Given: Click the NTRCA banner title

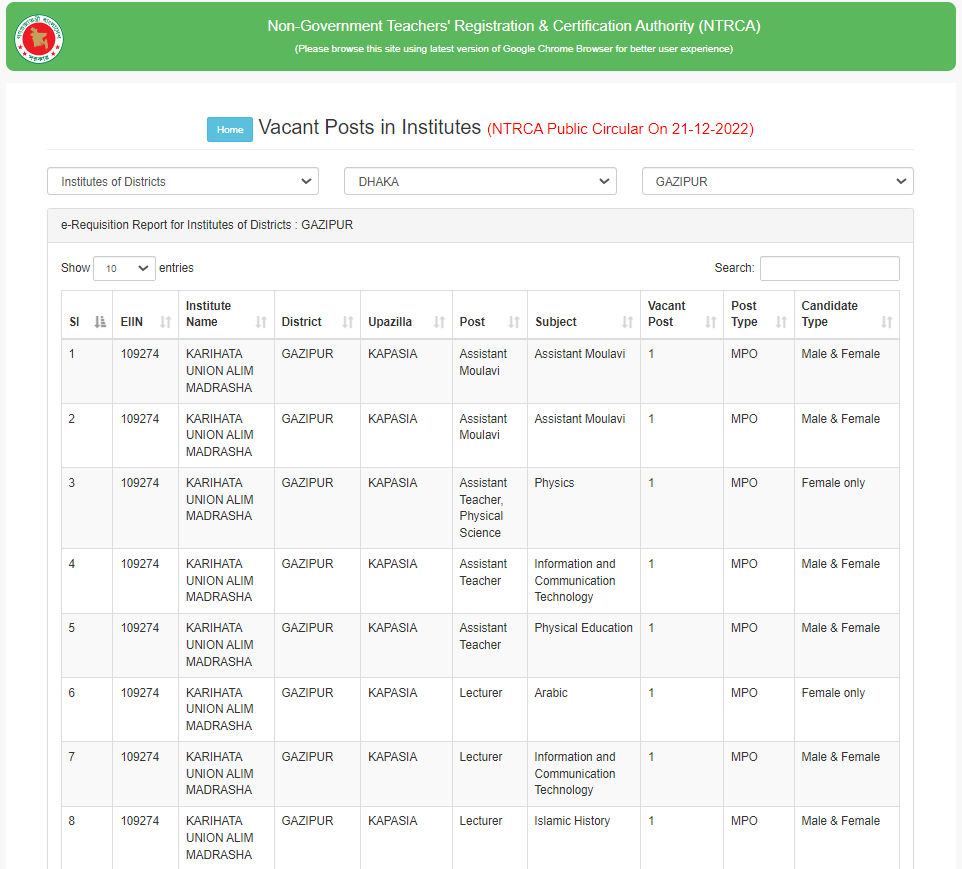Looking at the screenshot, I should [514, 26].
